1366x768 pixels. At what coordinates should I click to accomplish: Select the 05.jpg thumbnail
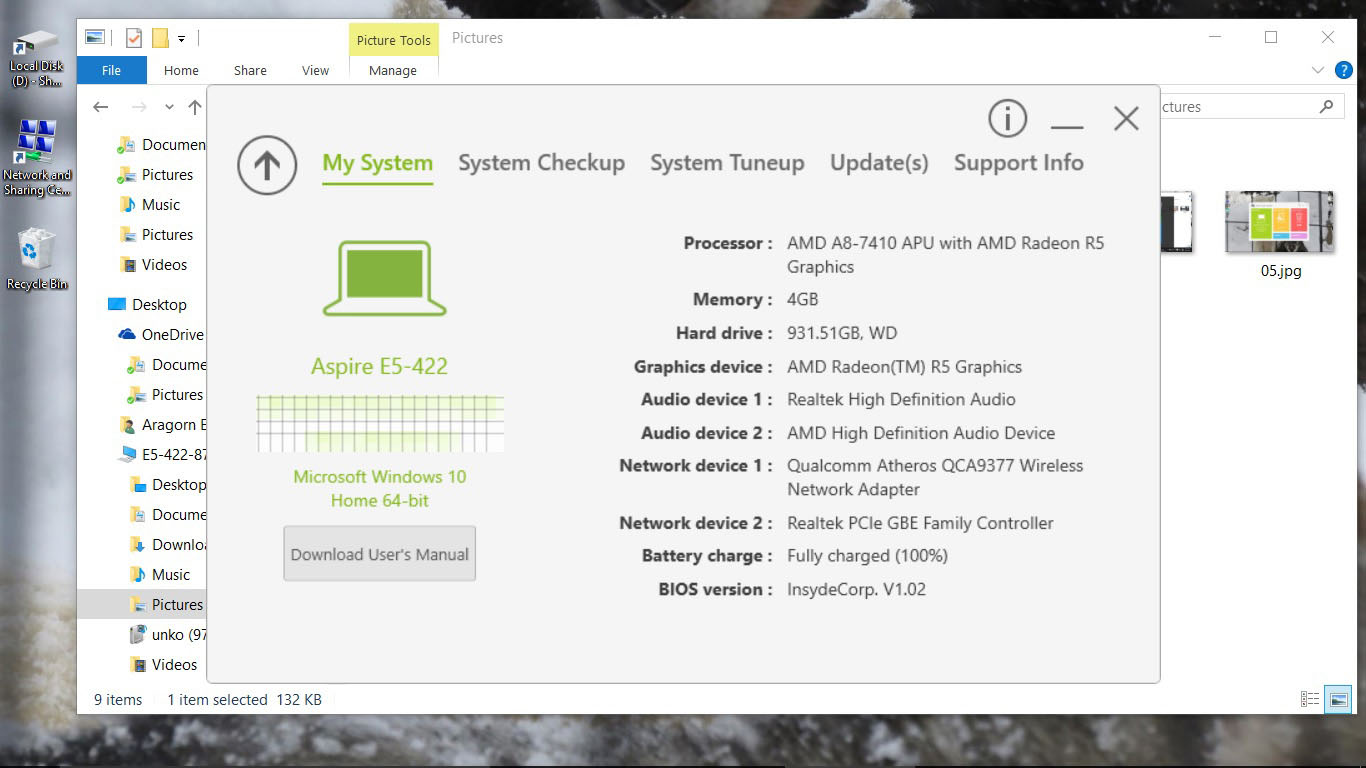[1280, 224]
